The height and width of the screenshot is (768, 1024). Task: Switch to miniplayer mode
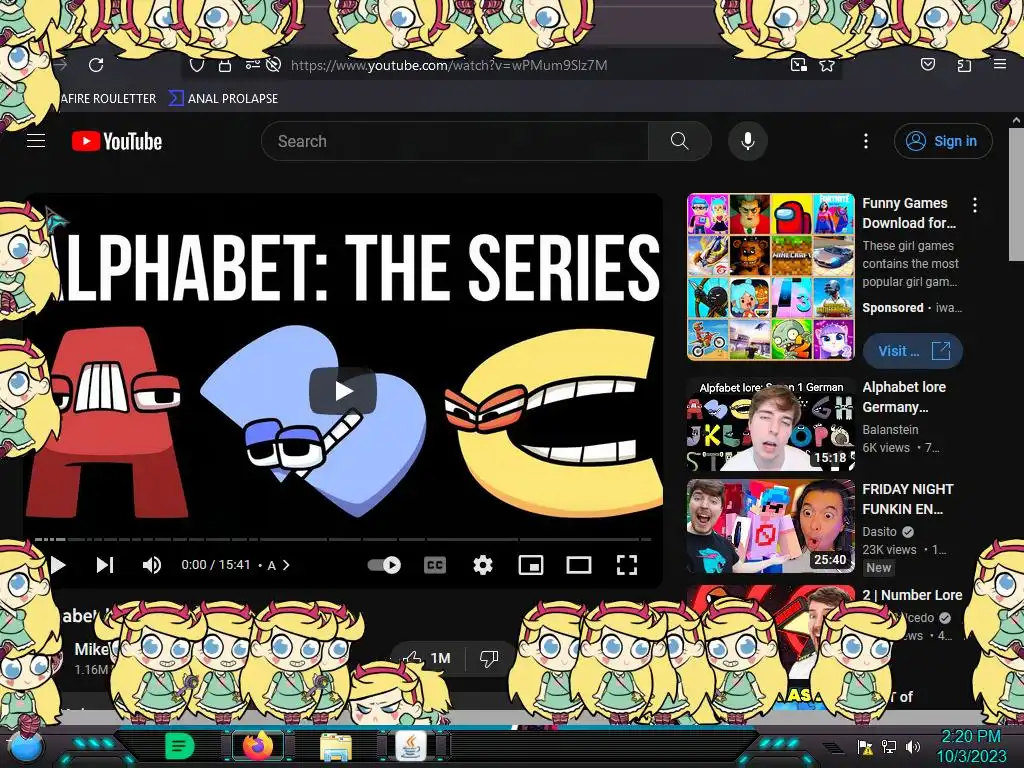(x=530, y=565)
